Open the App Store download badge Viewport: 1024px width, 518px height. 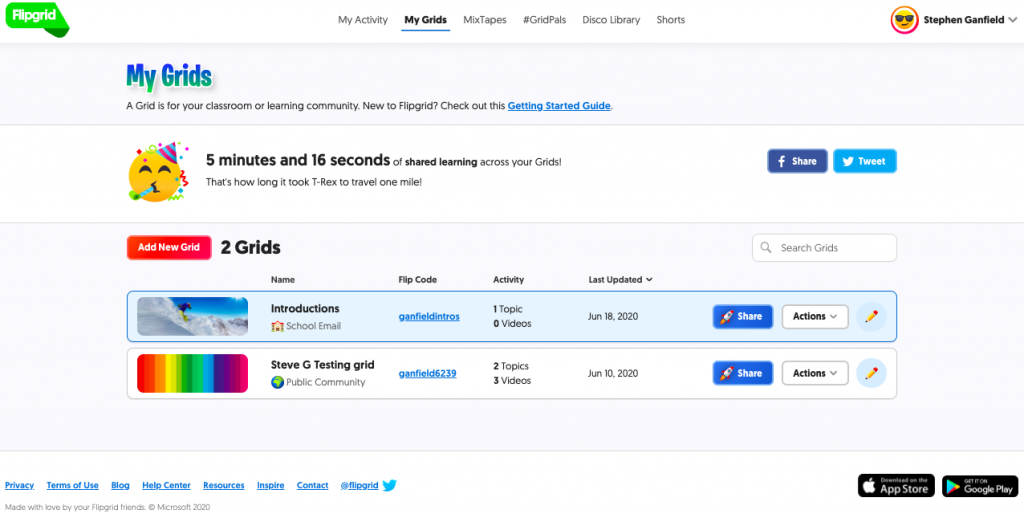(x=896, y=485)
